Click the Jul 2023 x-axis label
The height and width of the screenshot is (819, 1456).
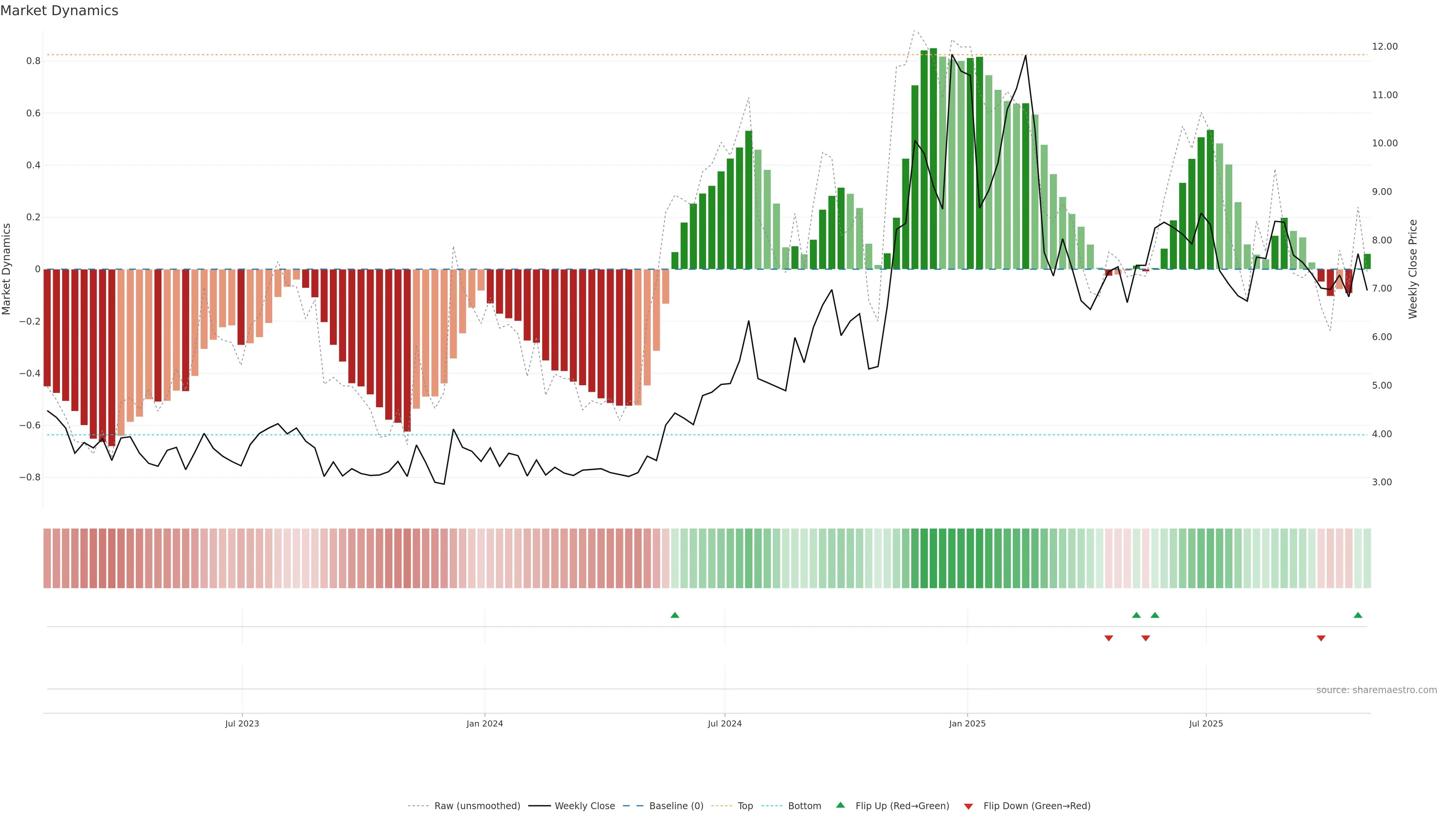(x=242, y=723)
